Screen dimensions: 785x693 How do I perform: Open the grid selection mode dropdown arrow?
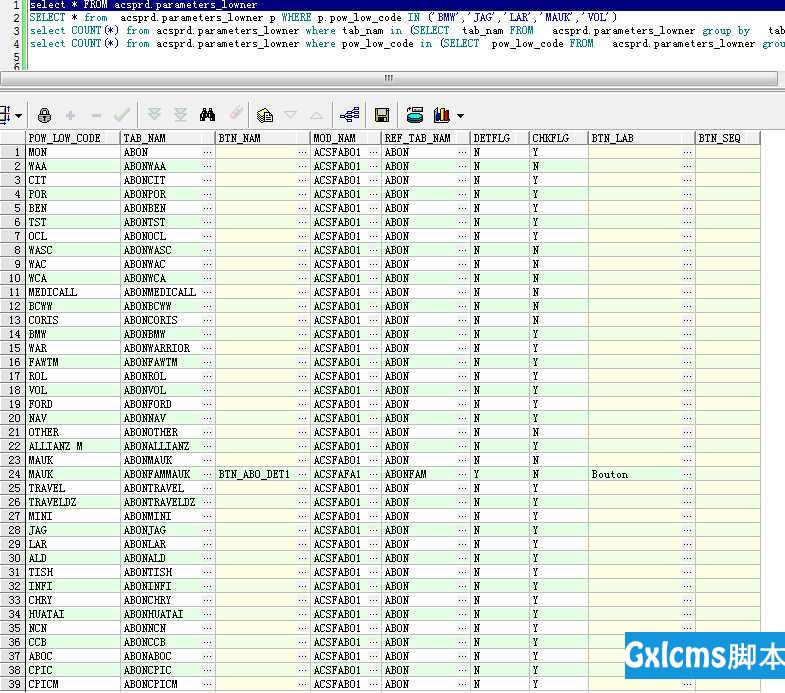[19, 116]
